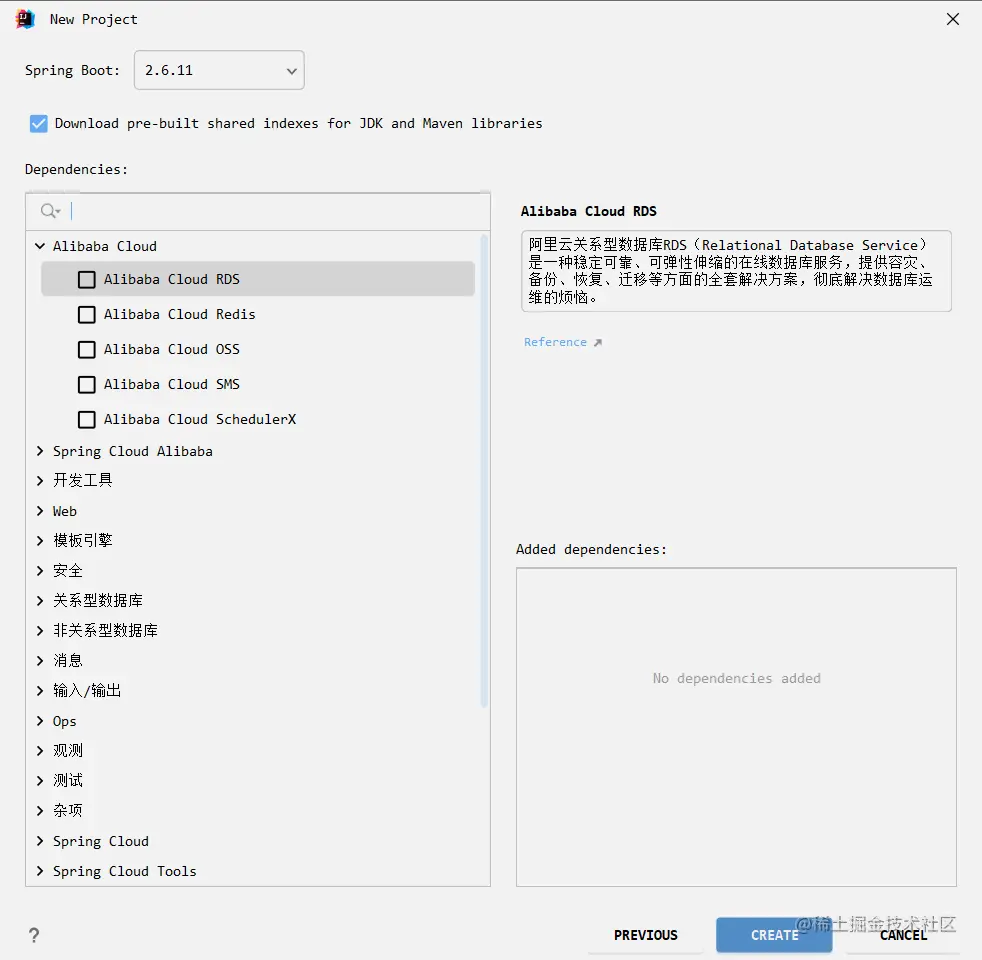The image size is (982, 960).
Task: Click the CREATE button
Action: click(773, 935)
